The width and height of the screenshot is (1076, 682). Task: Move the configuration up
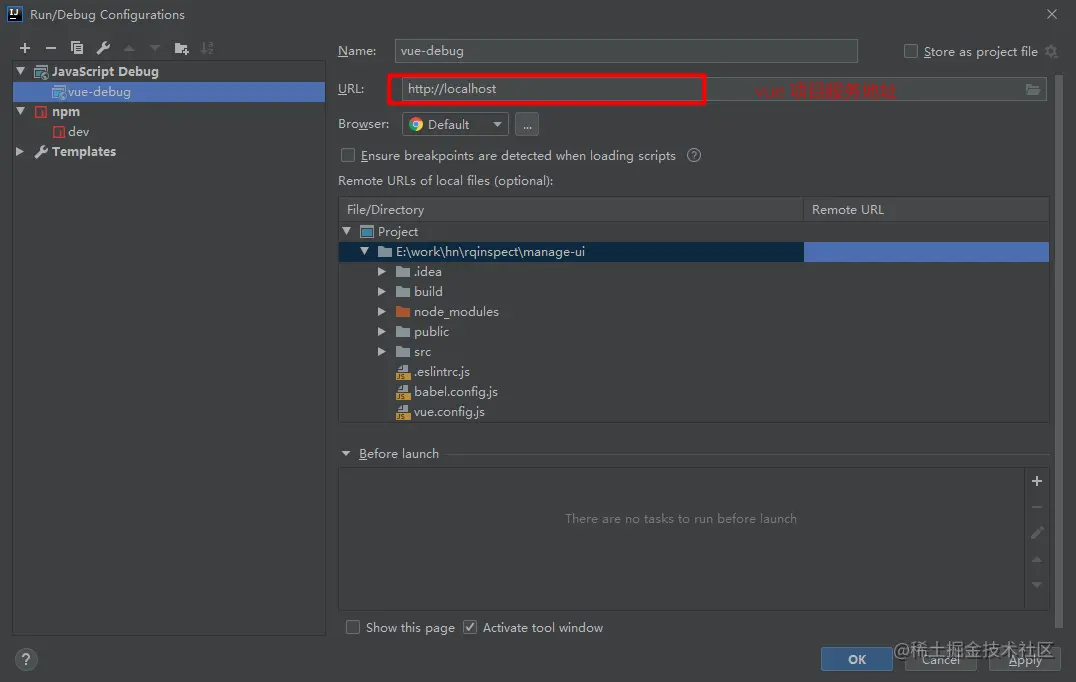(129, 48)
